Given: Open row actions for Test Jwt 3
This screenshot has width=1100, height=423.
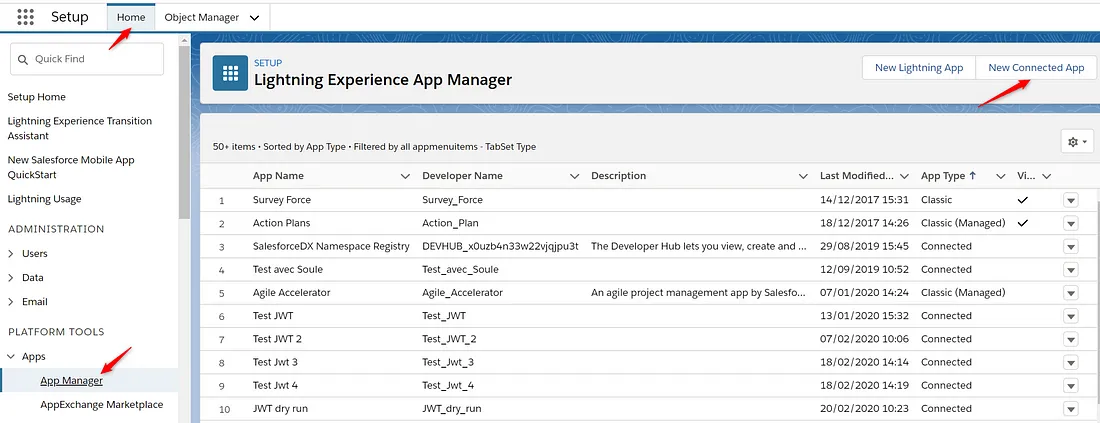Looking at the screenshot, I should (x=1071, y=363).
